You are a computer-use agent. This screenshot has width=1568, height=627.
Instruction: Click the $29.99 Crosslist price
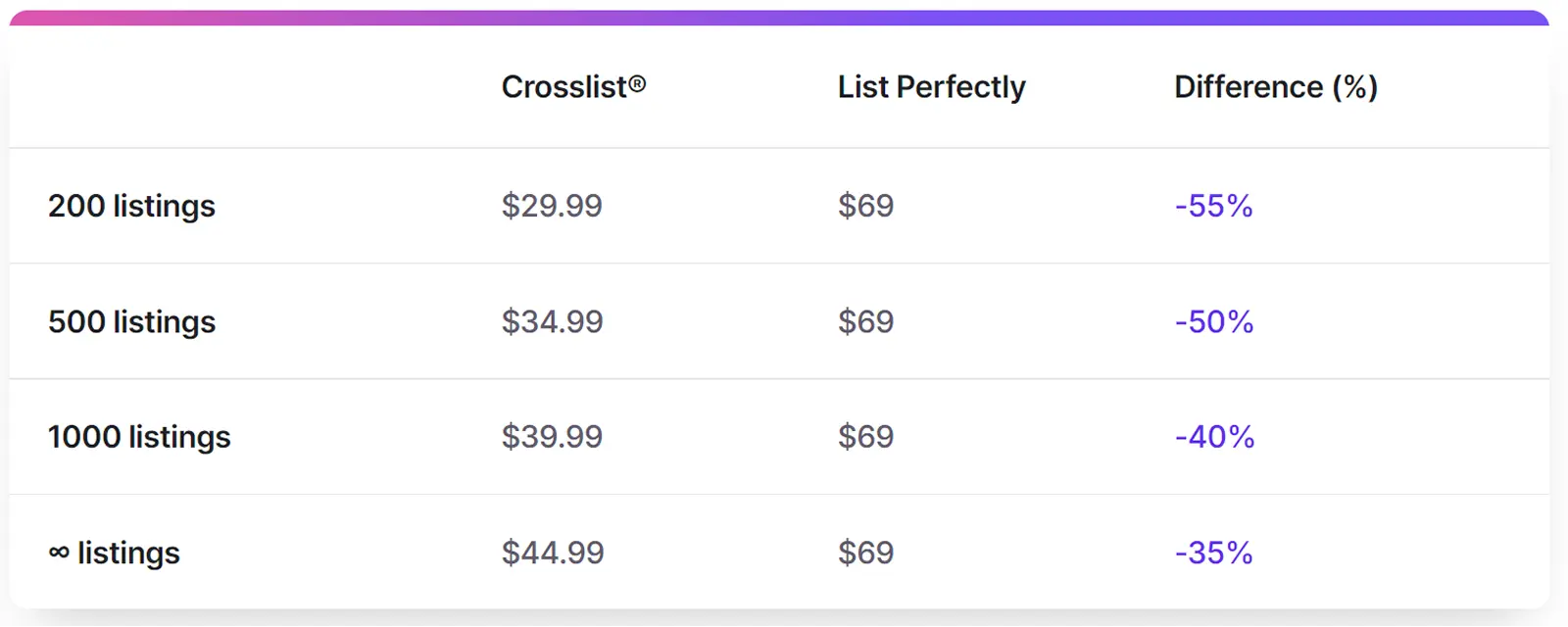(x=552, y=206)
